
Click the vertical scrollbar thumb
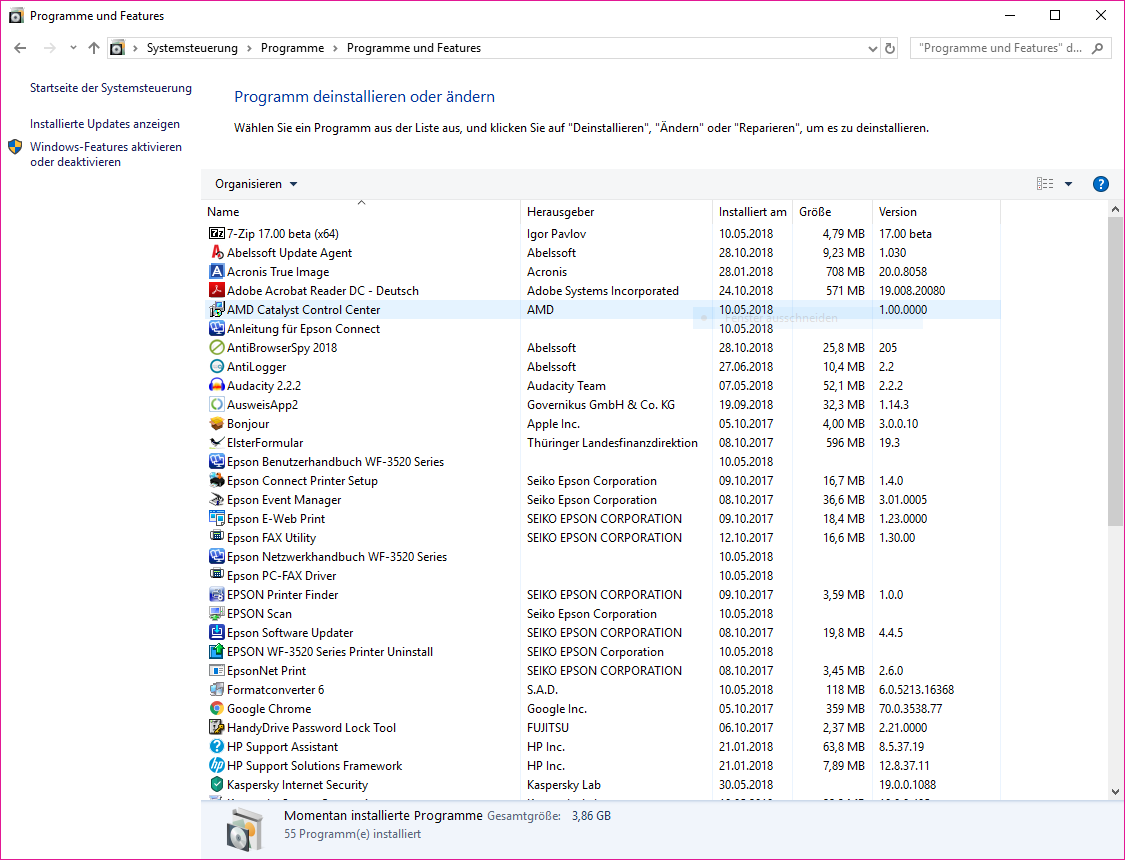1115,373
